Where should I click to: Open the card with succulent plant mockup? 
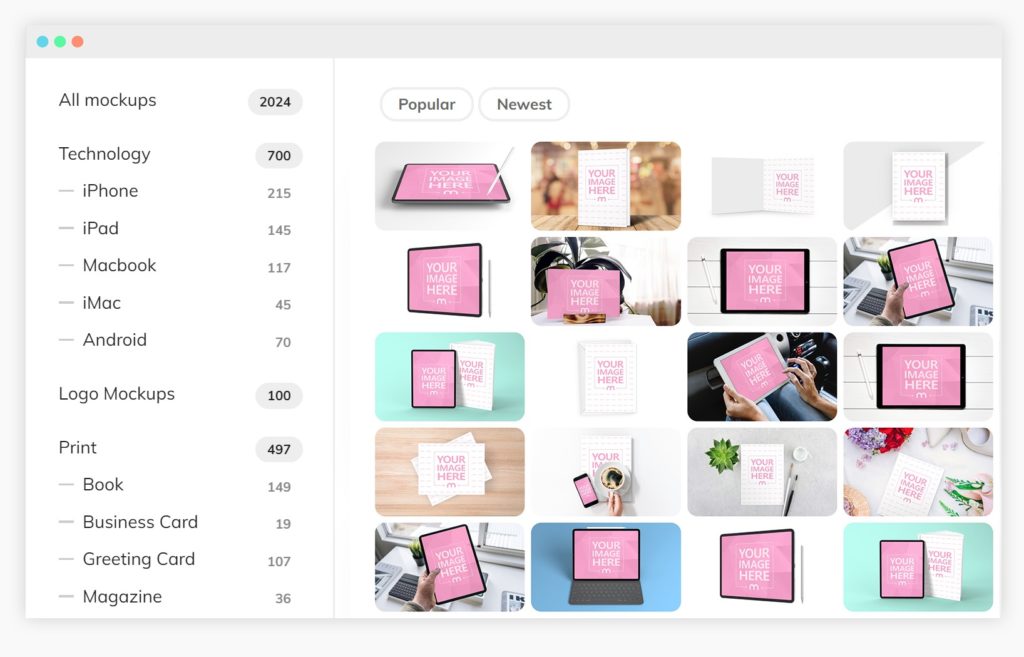point(762,472)
